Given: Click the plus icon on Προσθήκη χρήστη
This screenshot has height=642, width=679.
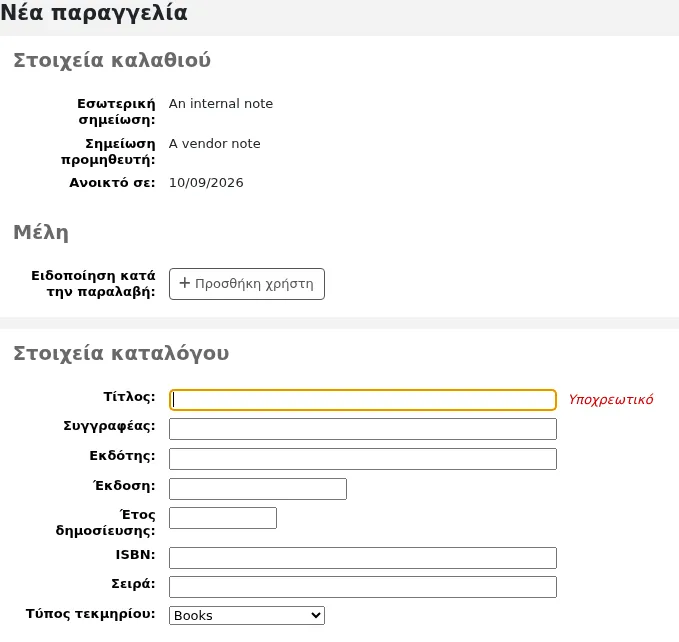Looking at the screenshot, I should [x=185, y=283].
